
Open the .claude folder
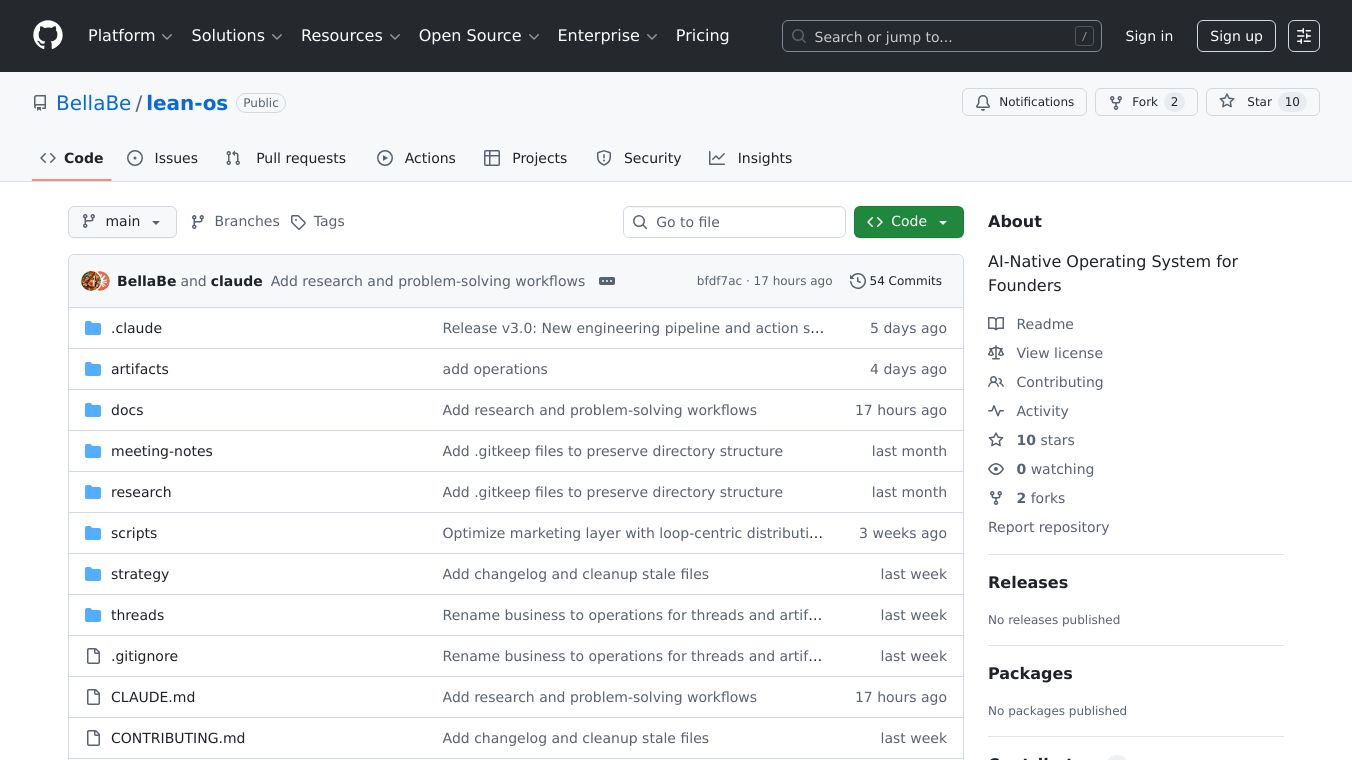click(136, 328)
